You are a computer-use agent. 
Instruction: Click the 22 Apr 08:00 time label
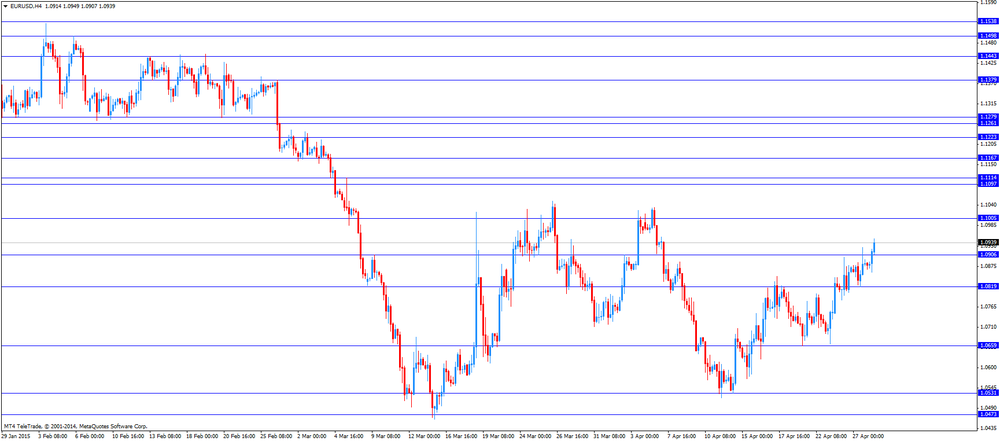832,436
